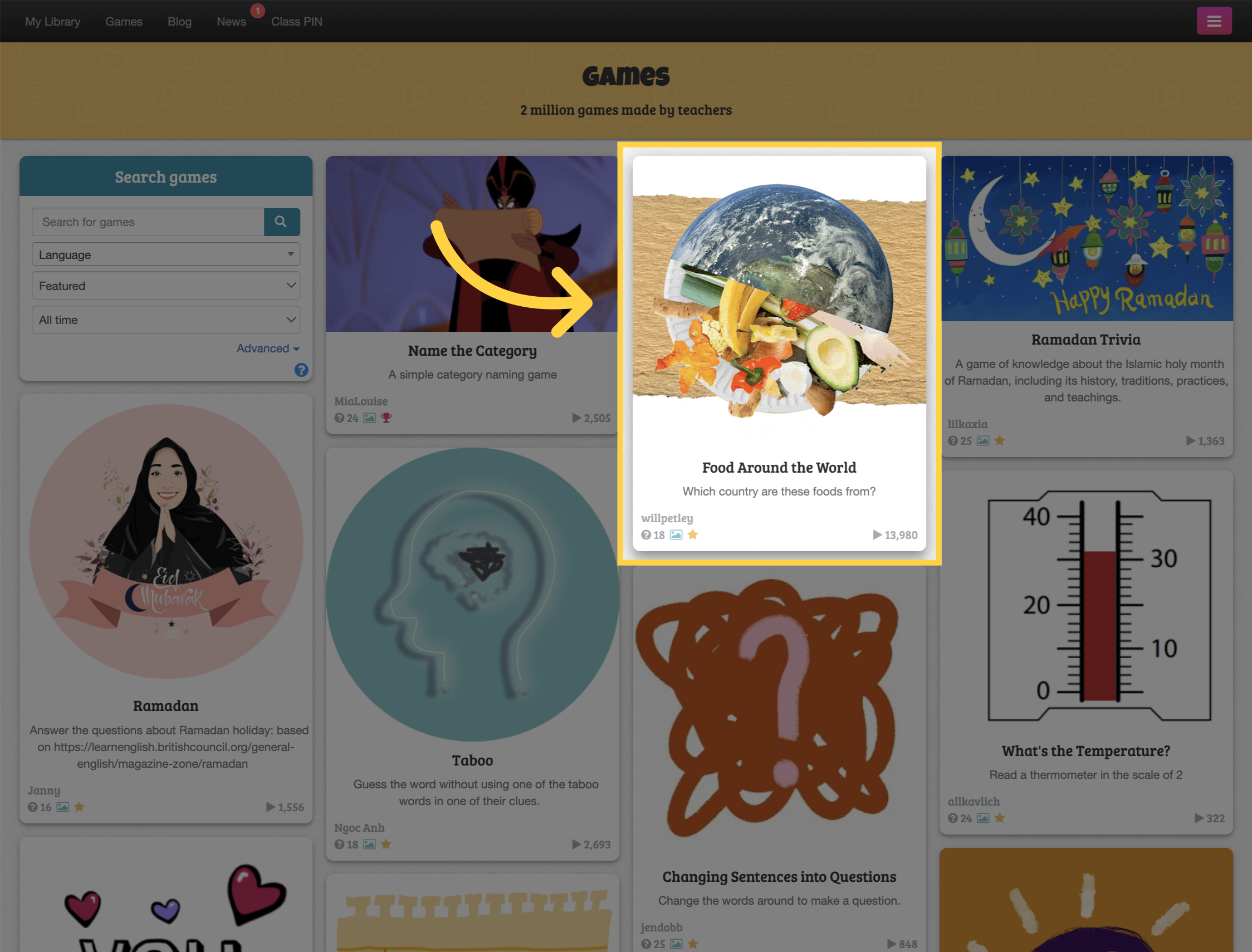Go to My Library in navigation
This screenshot has width=1252, height=952.
coord(53,22)
